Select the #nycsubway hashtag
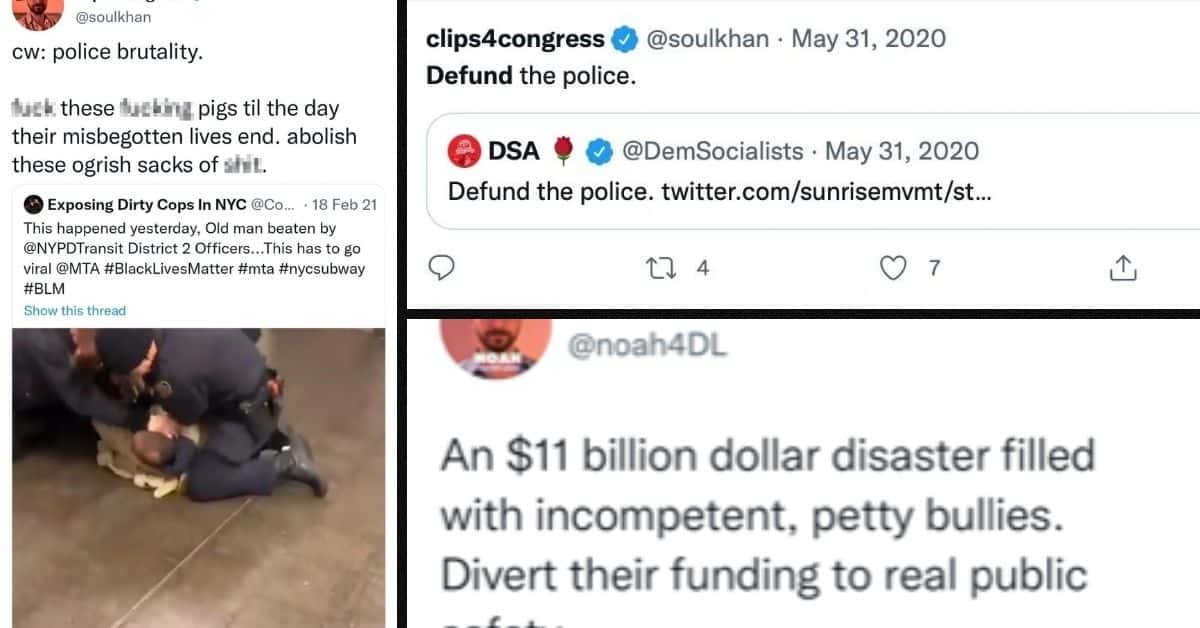The image size is (1200, 628). 328,268
